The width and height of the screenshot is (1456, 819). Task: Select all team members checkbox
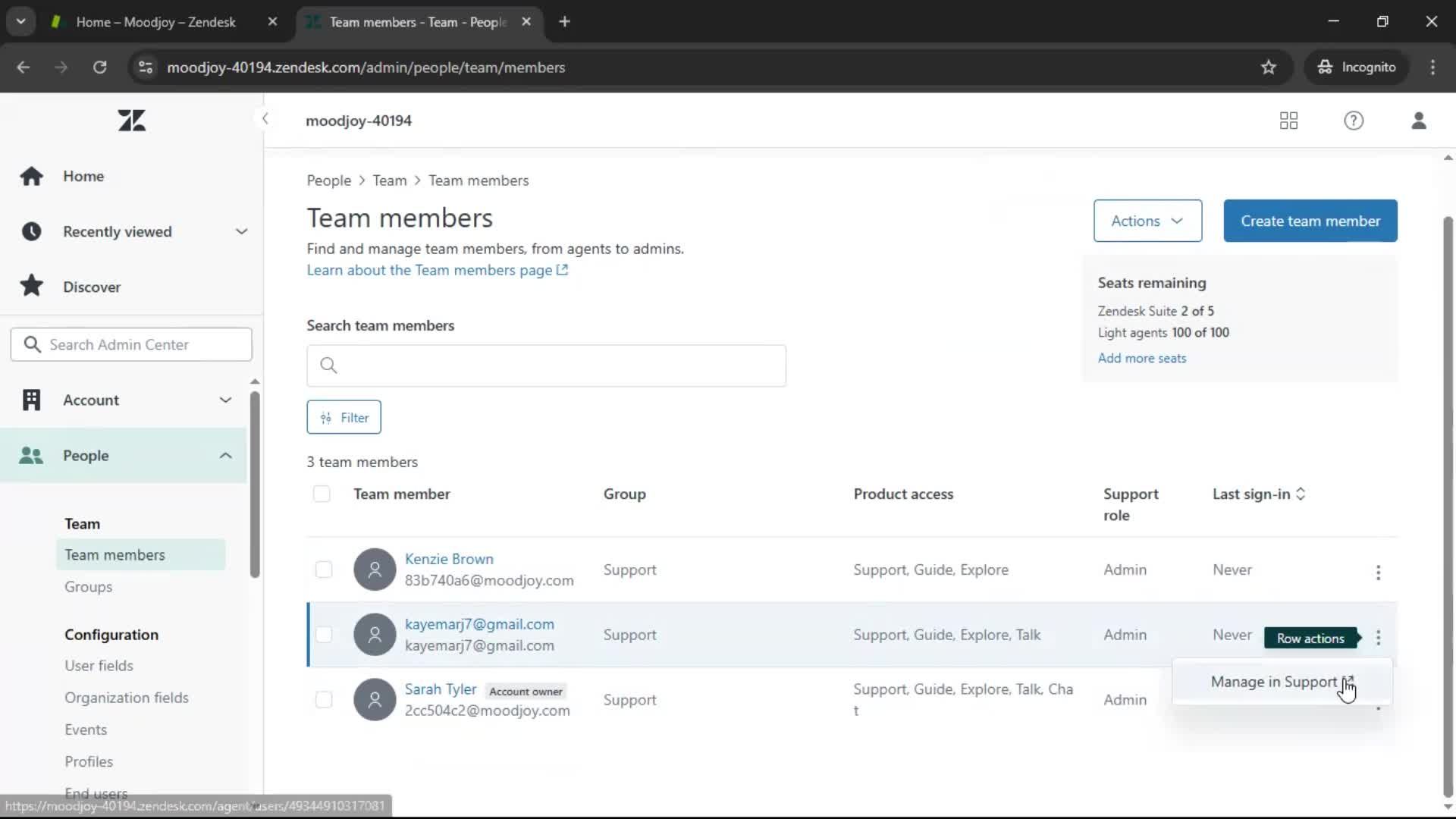[322, 494]
